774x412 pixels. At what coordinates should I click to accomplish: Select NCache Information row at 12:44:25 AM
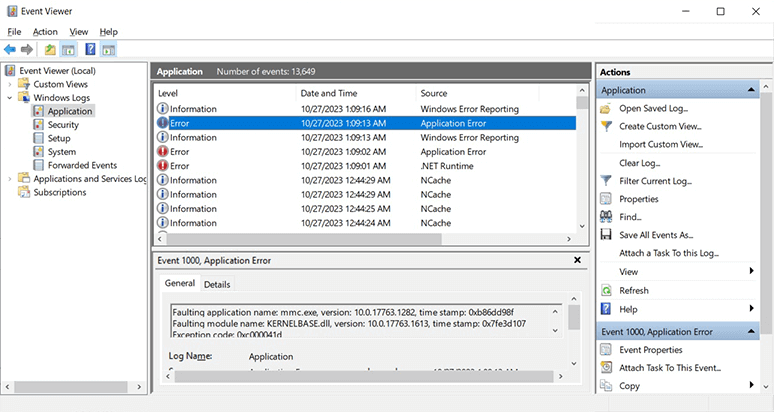click(365, 209)
